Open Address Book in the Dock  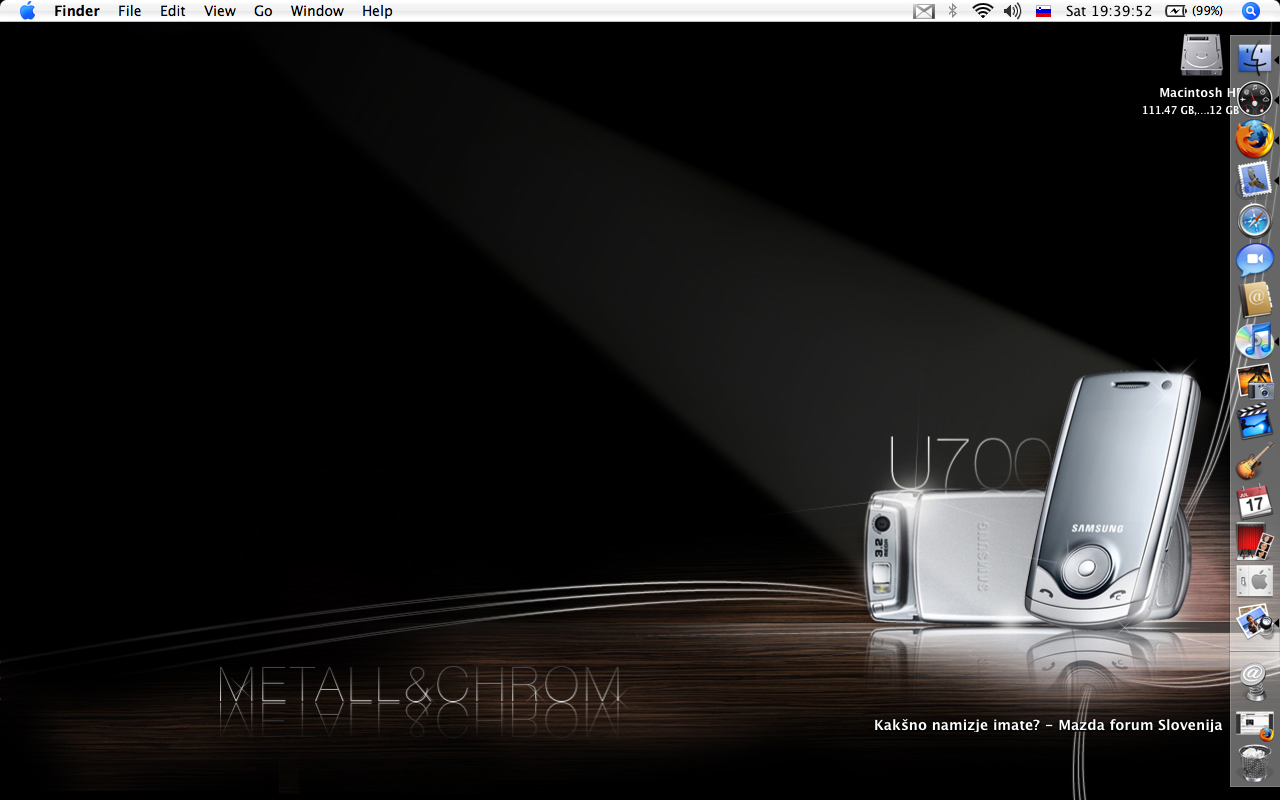coord(1254,300)
